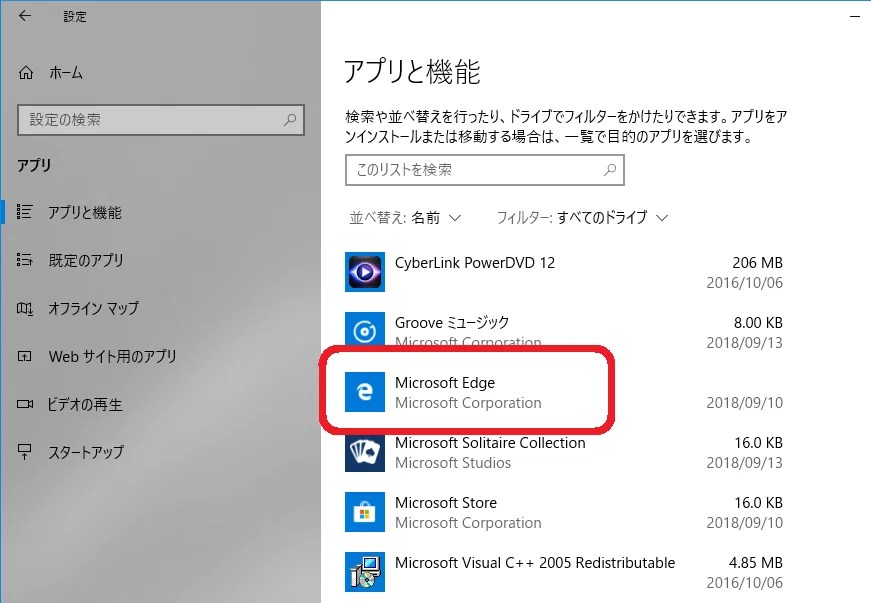
Task: Click the Microsoft Edge app icon
Action: coord(364,392)
